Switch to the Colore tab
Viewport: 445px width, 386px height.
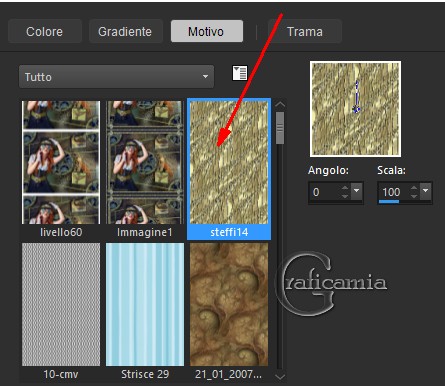[x=45, y=32]
